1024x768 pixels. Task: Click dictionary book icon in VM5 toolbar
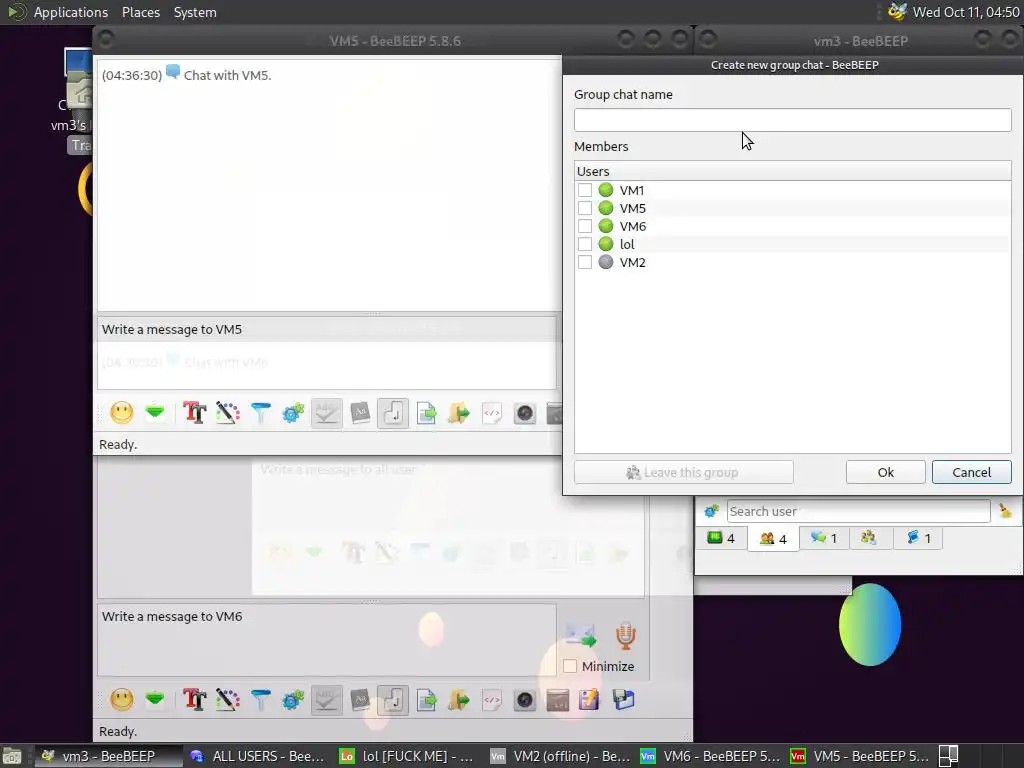360,413
